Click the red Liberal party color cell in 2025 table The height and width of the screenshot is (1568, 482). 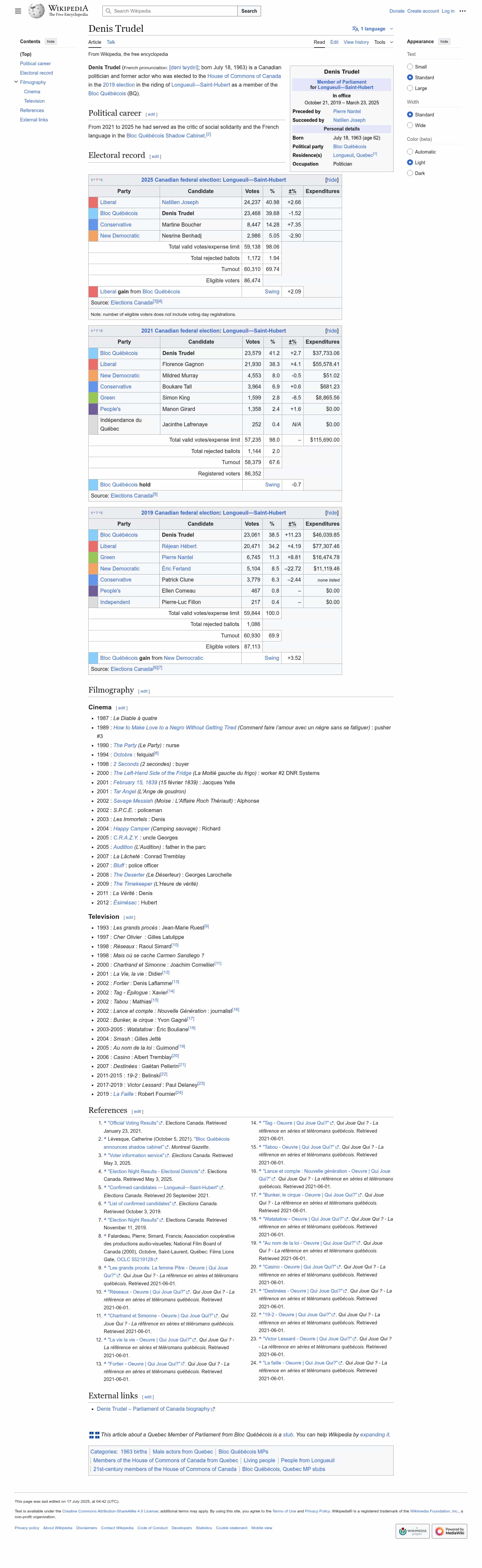93,202
